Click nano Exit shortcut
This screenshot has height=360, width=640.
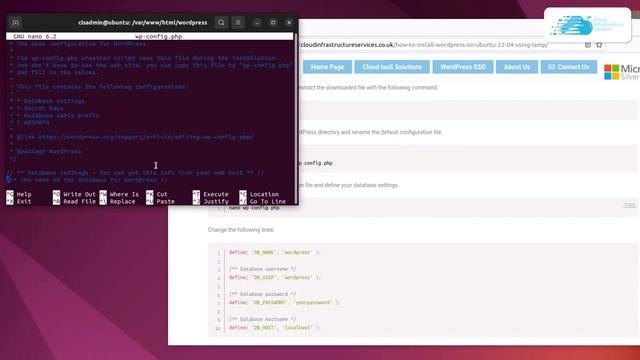click(x=19, y=202)
